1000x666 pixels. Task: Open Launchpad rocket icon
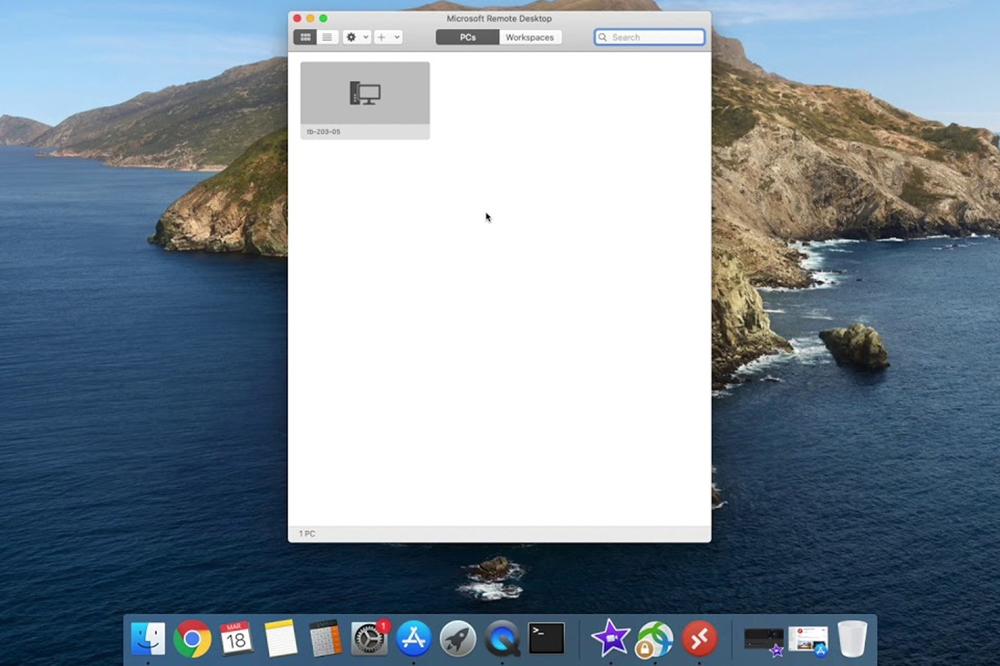(457, 639)
